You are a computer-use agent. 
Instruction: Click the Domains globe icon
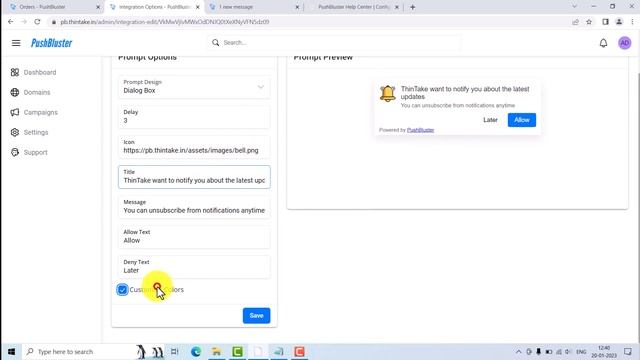pyautogui.click(x=15, y=92)
